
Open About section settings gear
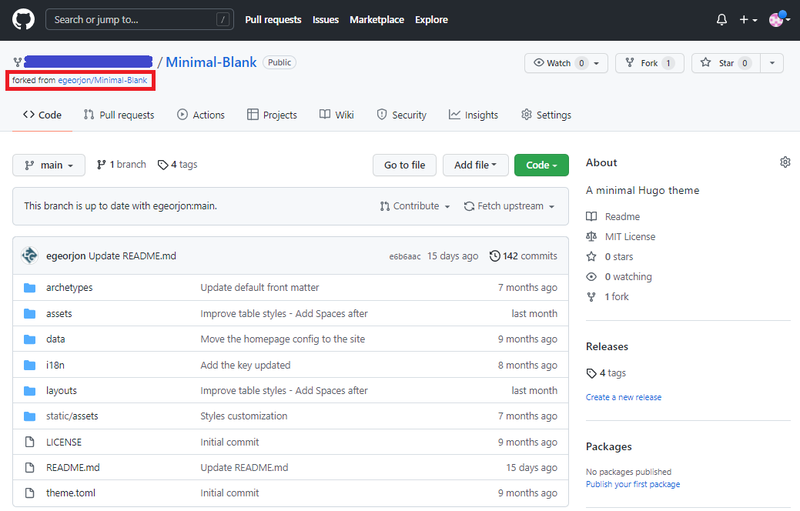tap(785, 162)
